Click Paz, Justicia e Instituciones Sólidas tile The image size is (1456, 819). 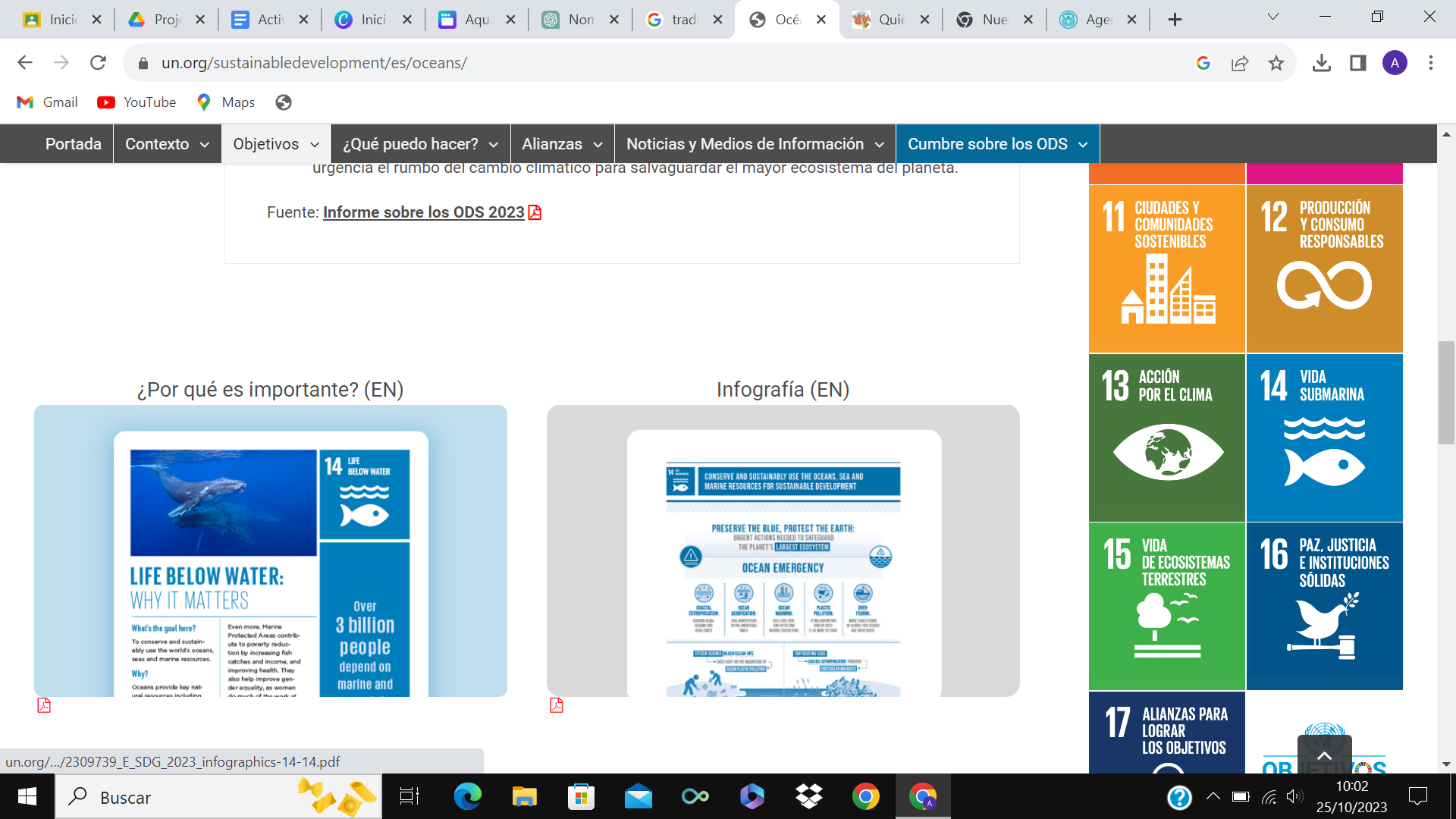[1324, 606]
